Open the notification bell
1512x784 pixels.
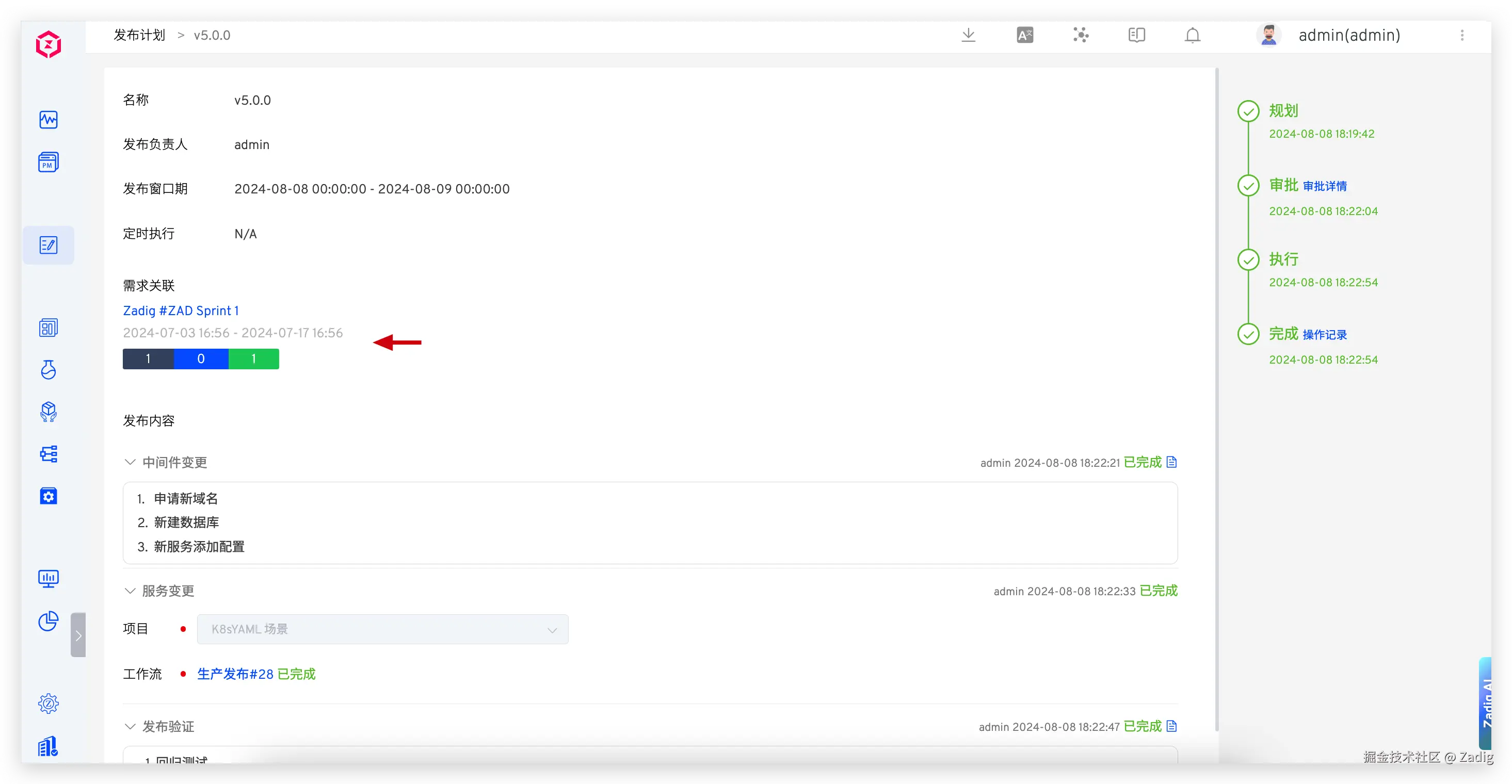[1192, 35]
